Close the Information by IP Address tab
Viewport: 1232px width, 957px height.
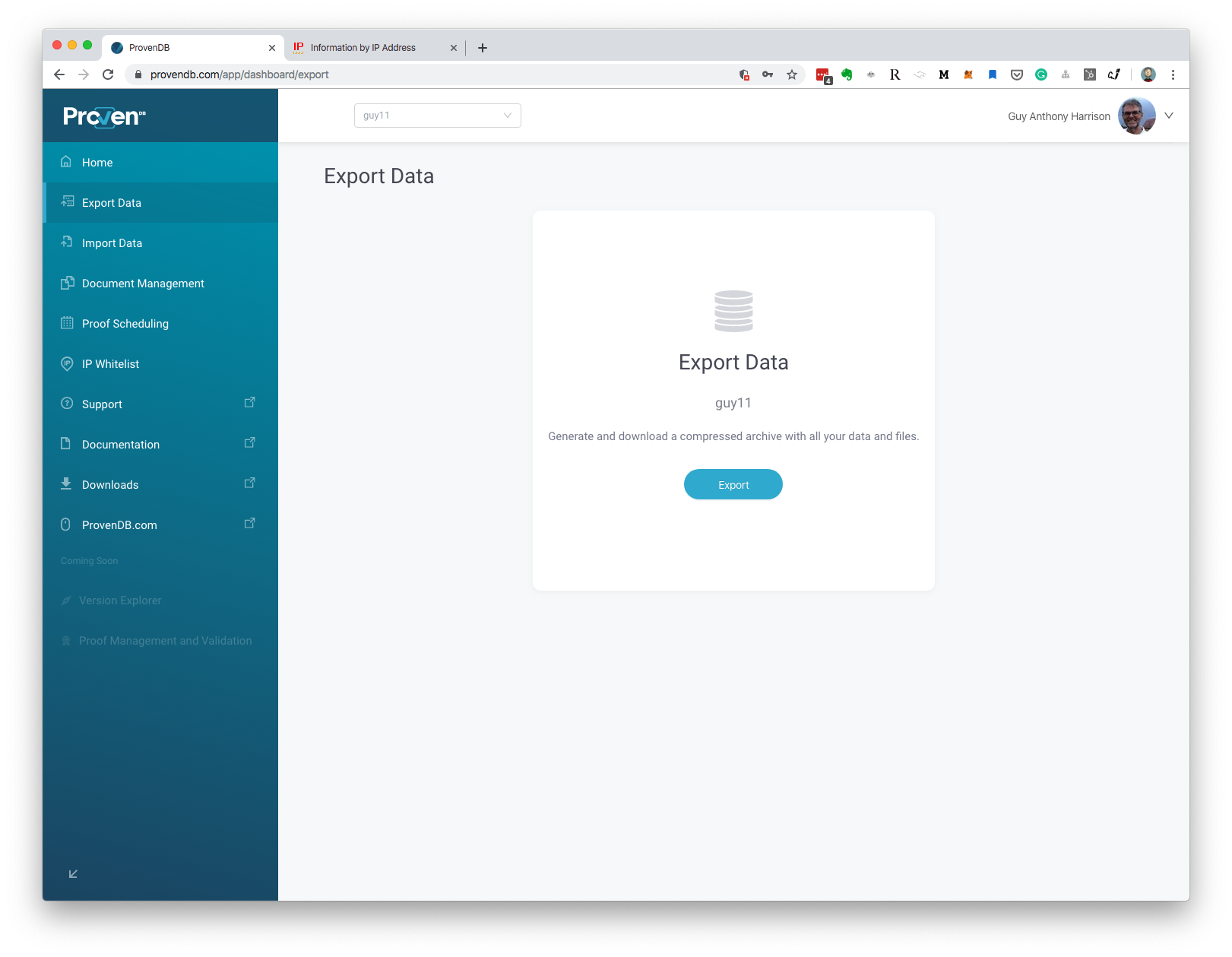[x=454, y=48]
